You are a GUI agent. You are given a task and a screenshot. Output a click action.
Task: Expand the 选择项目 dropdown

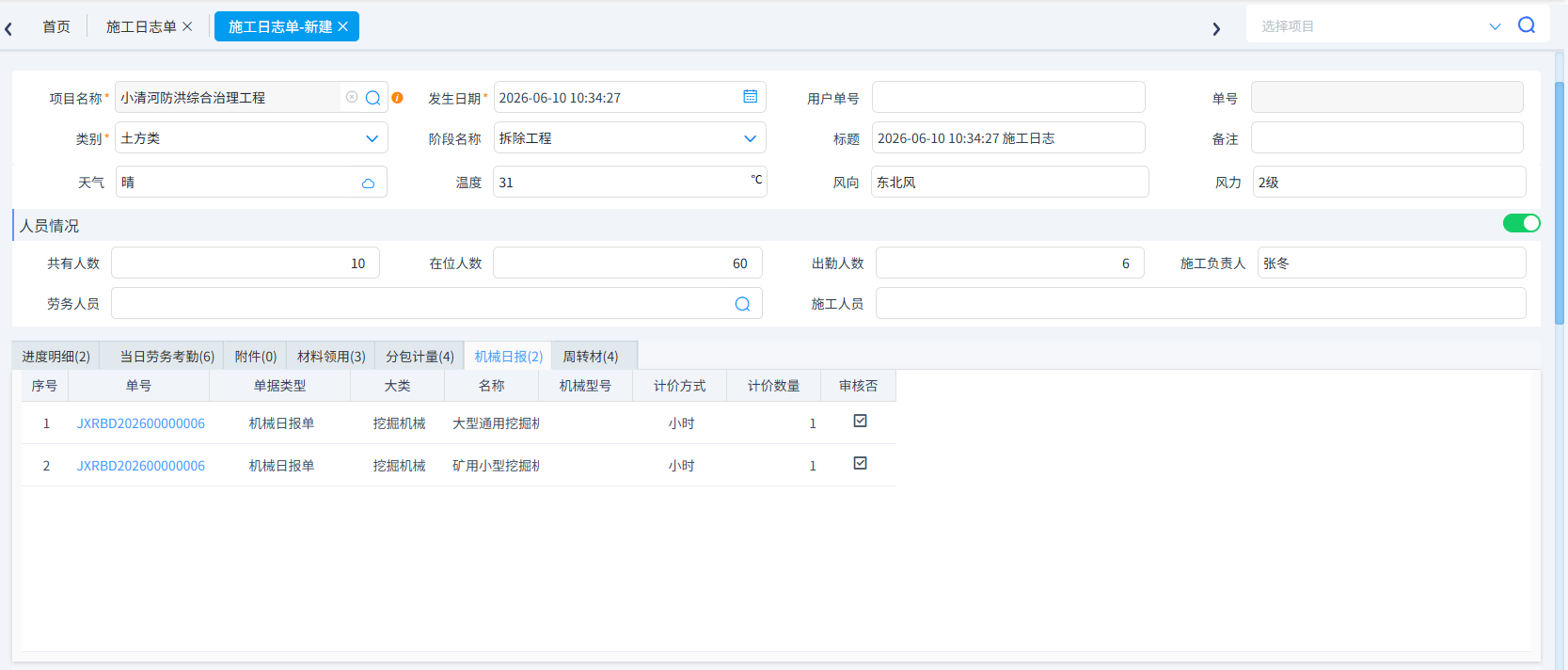tap(1496, 26)
